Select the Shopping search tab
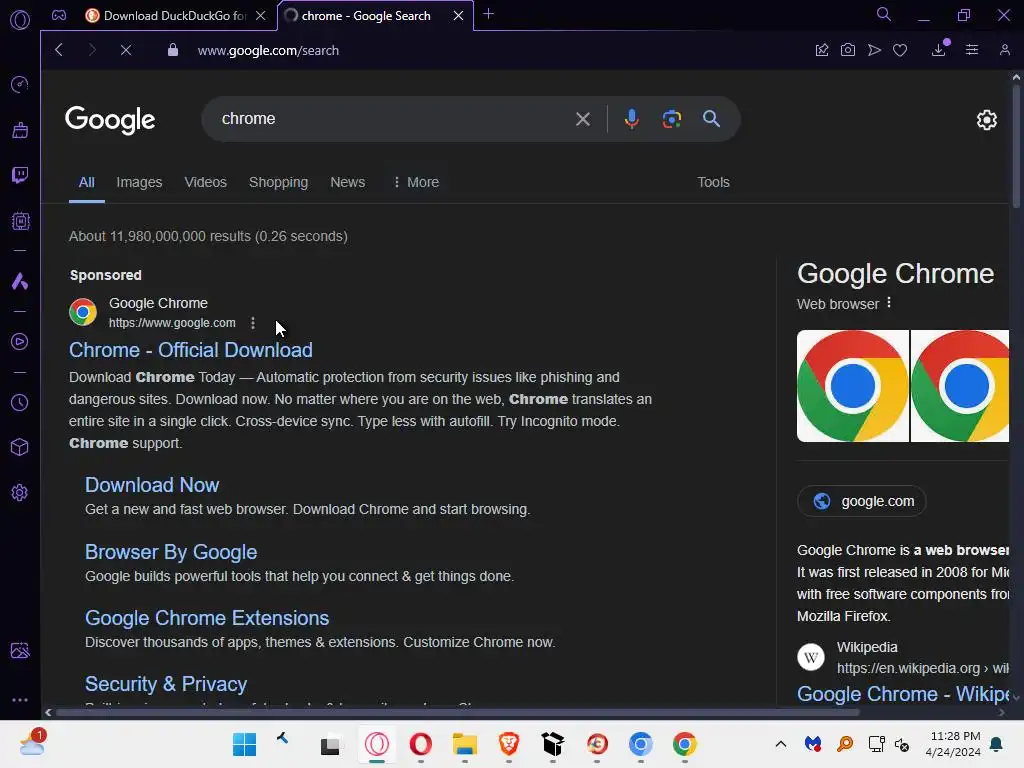Viewport: 1024px width, 768px height. [x=278, y=182]
